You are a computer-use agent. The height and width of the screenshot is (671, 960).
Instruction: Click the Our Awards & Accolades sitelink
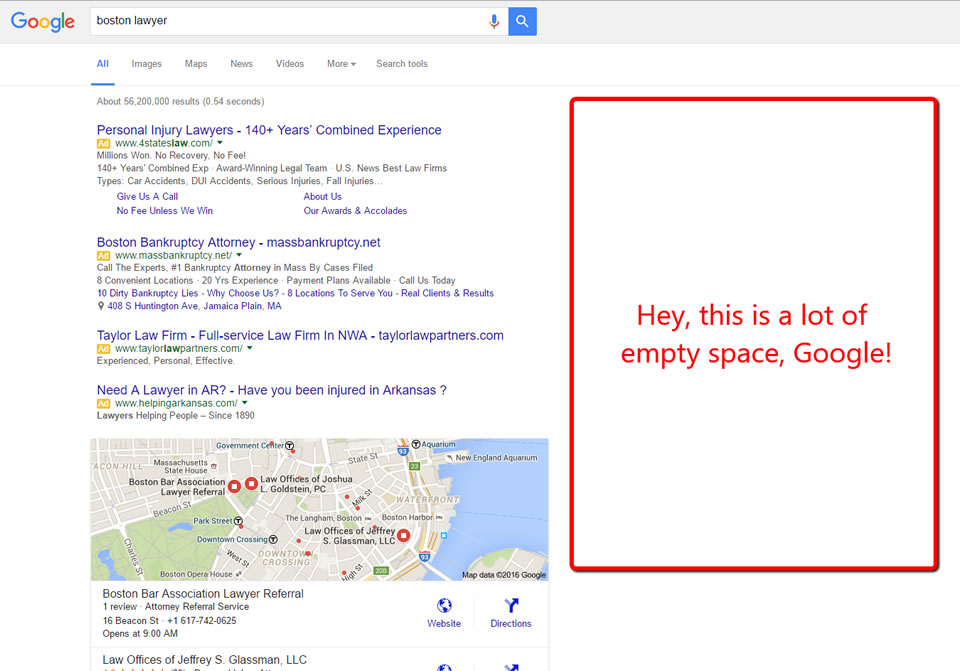click(x=355, y=211)
